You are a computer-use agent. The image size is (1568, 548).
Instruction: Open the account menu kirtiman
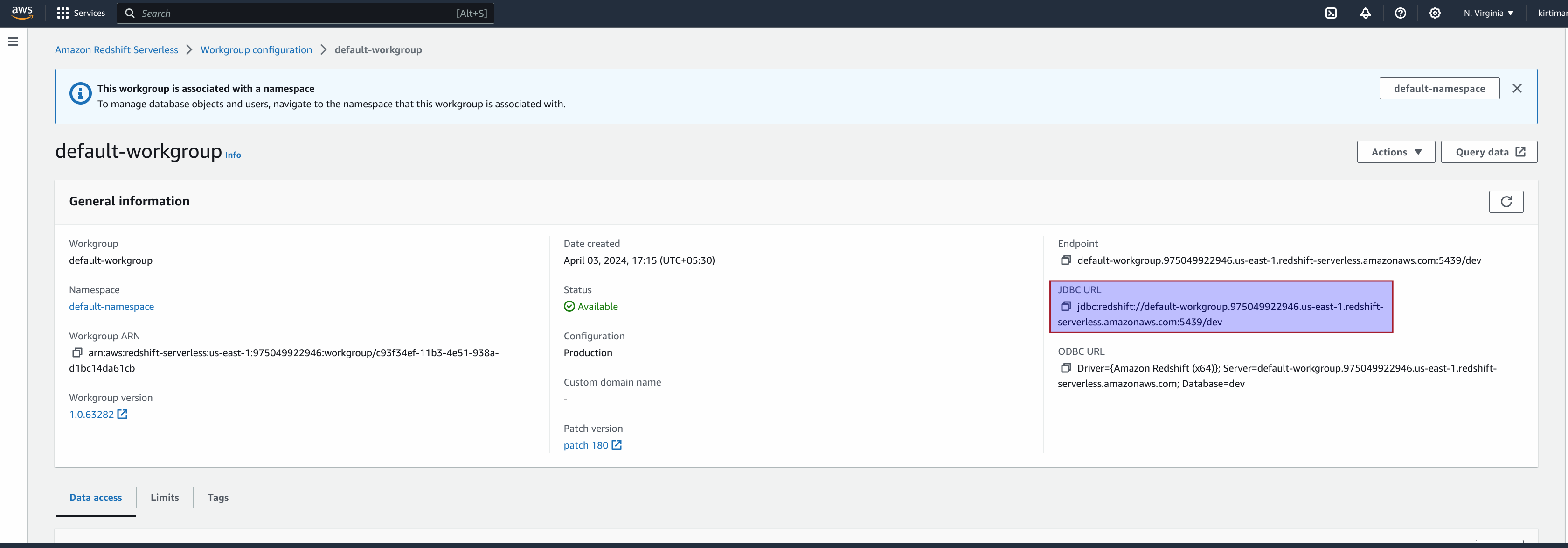(x=1552, y=13)
